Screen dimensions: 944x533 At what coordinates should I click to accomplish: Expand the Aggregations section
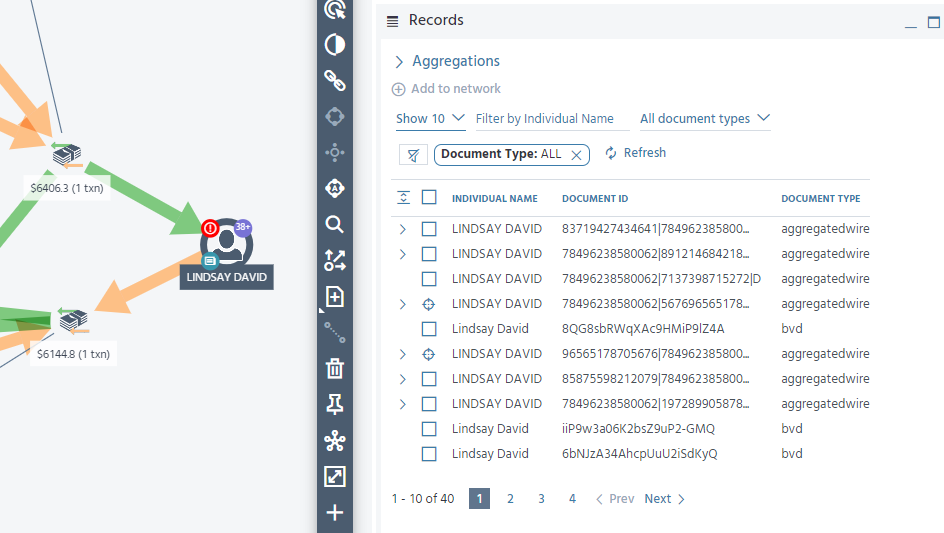447,61
